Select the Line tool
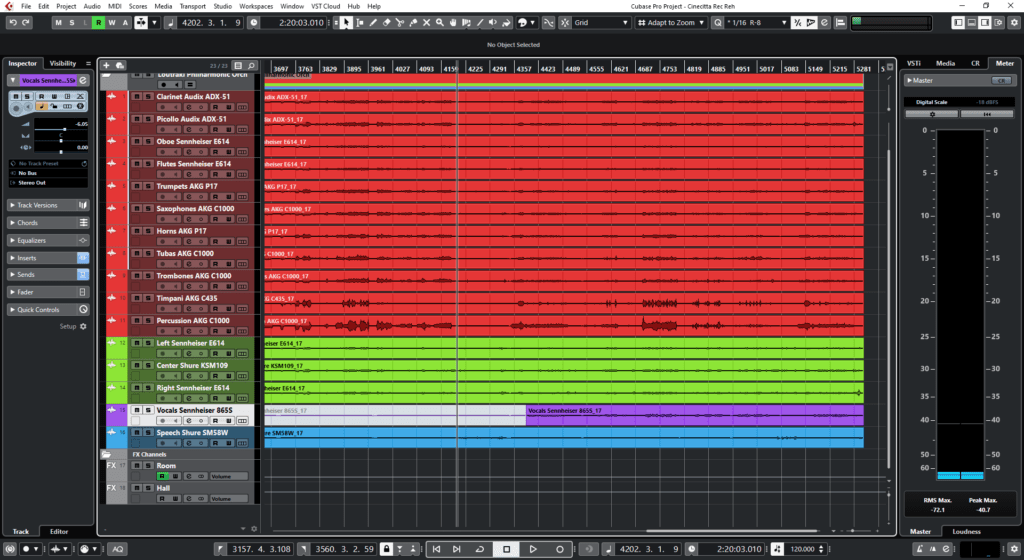 (x=480, y=22)
